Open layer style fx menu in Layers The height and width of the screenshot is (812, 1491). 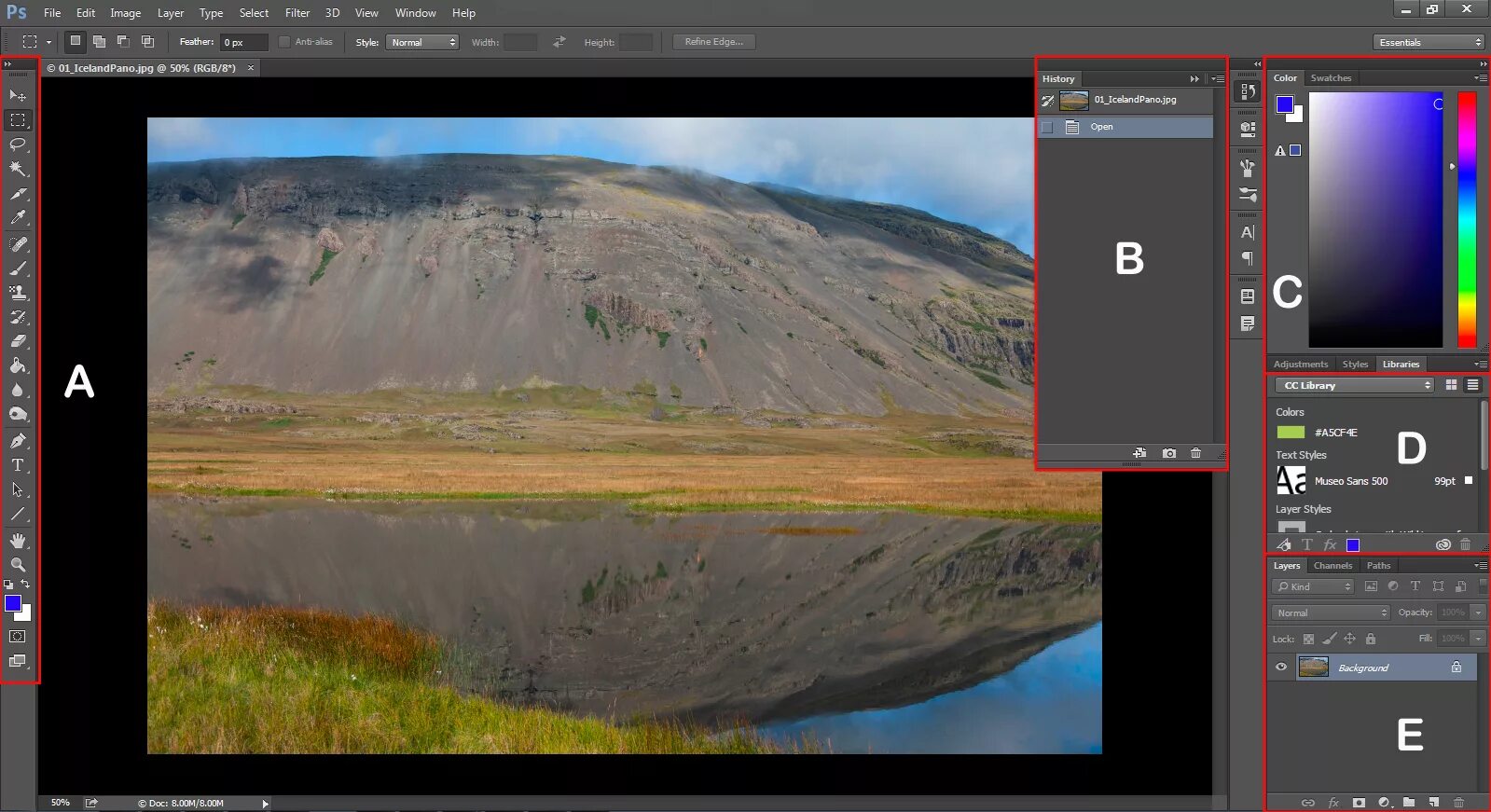click(1333, 802)
